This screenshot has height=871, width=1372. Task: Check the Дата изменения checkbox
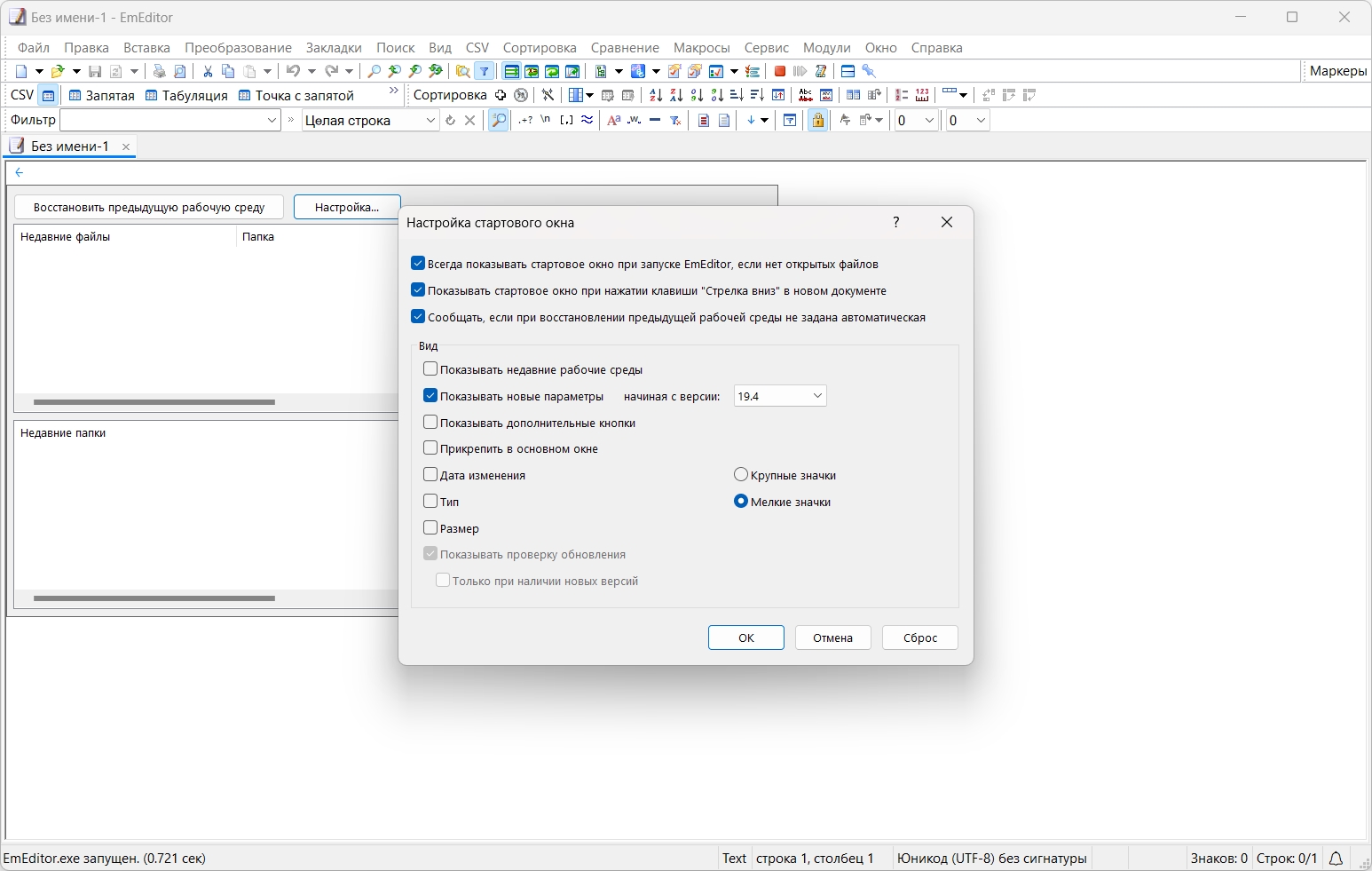[x=430, y=475]
